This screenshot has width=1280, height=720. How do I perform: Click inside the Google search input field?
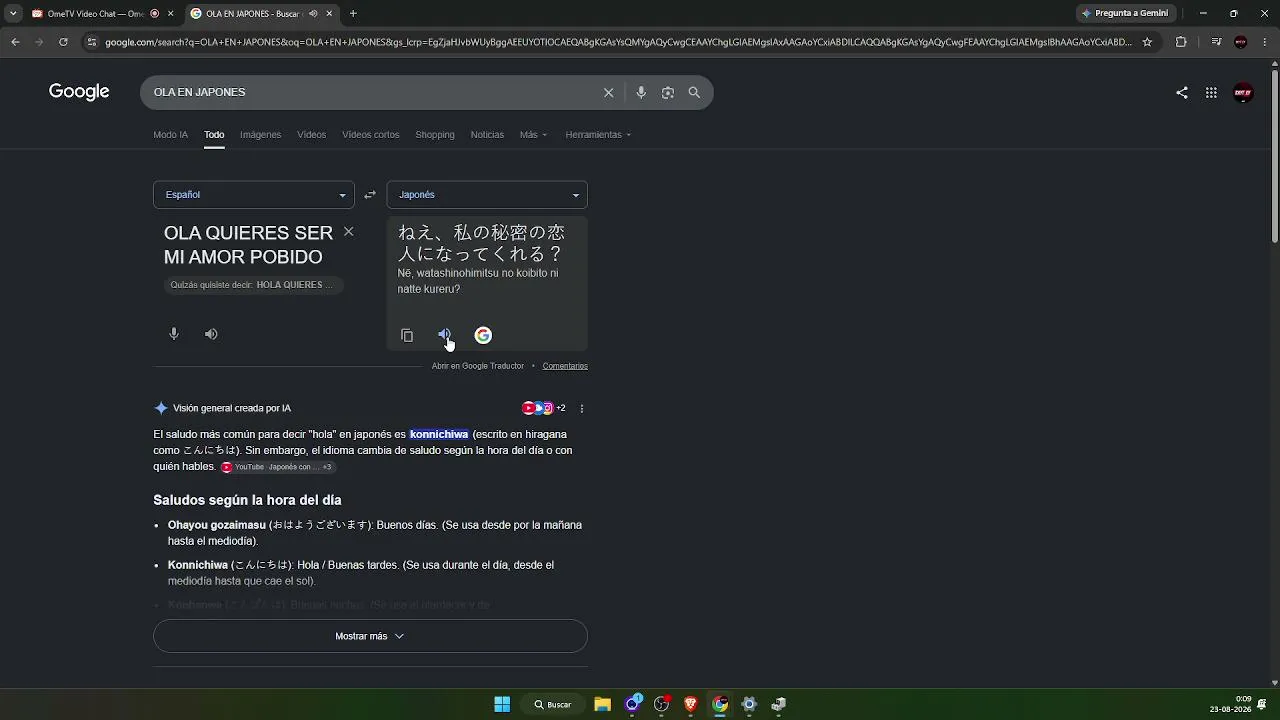pos(370,92)
